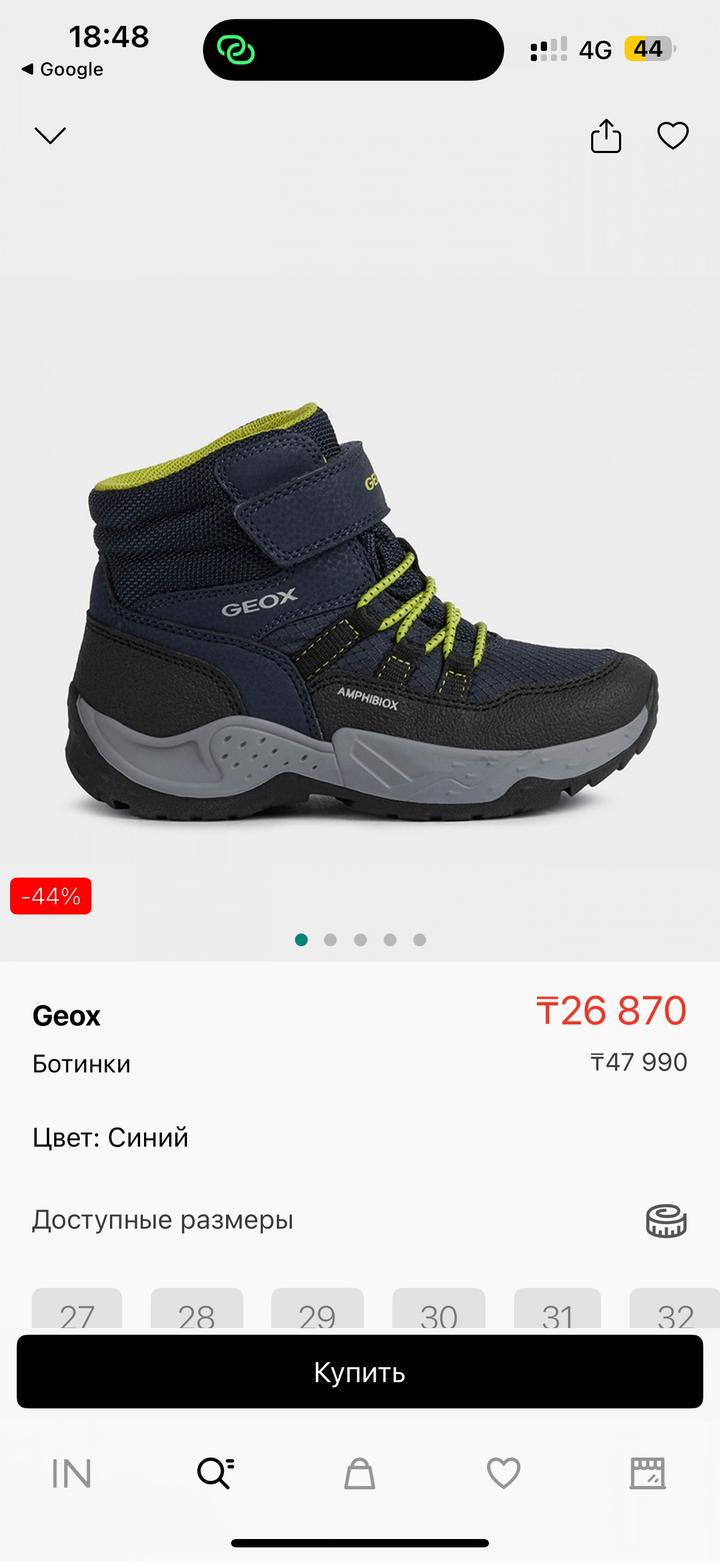Switch to the last image pagination dot
Viewport: 720px width, 1561px height.
pos(419,939)
